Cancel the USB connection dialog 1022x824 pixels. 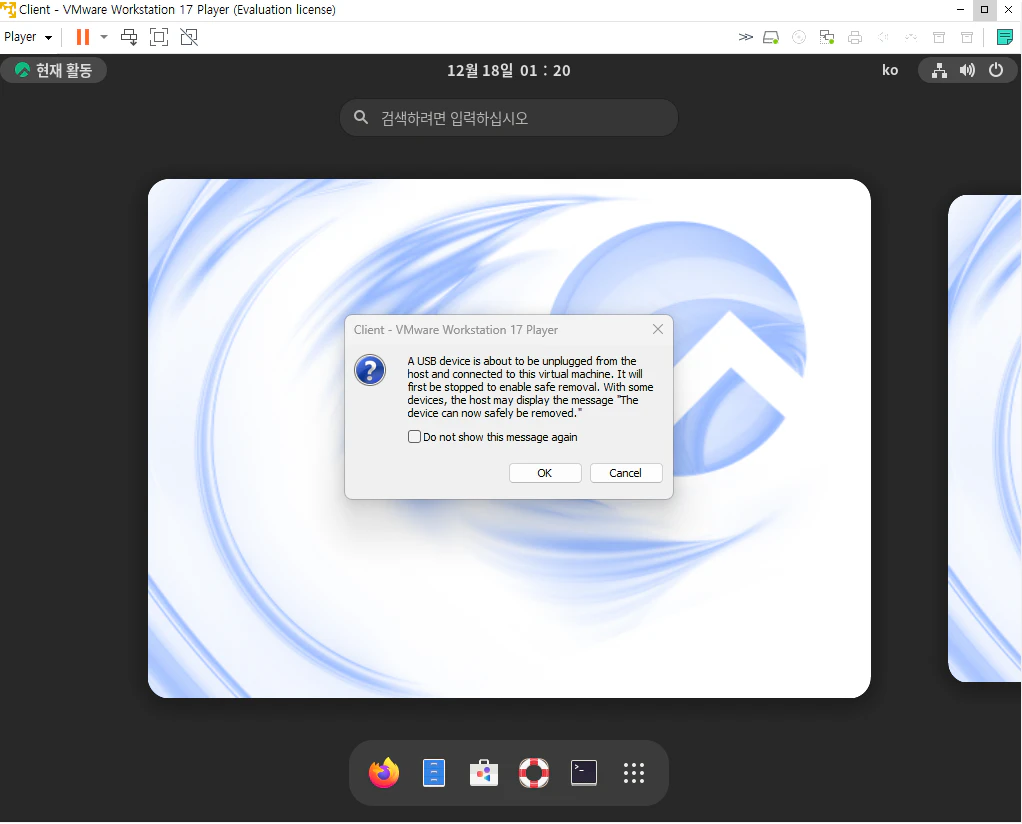coord(626,473)
